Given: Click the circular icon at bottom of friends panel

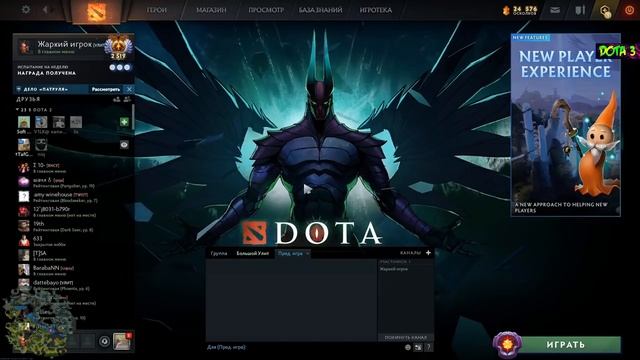Looking at the screenshot, I should (x=104, y=341).
